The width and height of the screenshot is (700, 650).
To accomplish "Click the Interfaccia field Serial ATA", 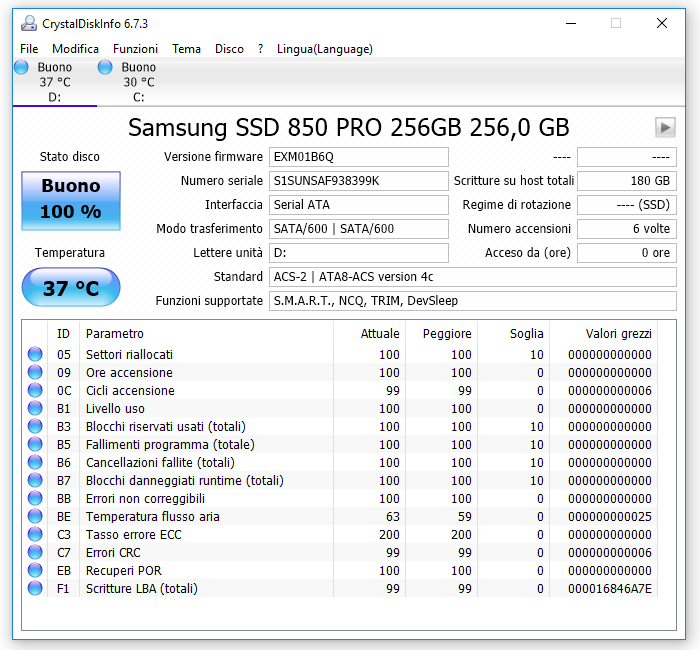I will click(358, 204).
